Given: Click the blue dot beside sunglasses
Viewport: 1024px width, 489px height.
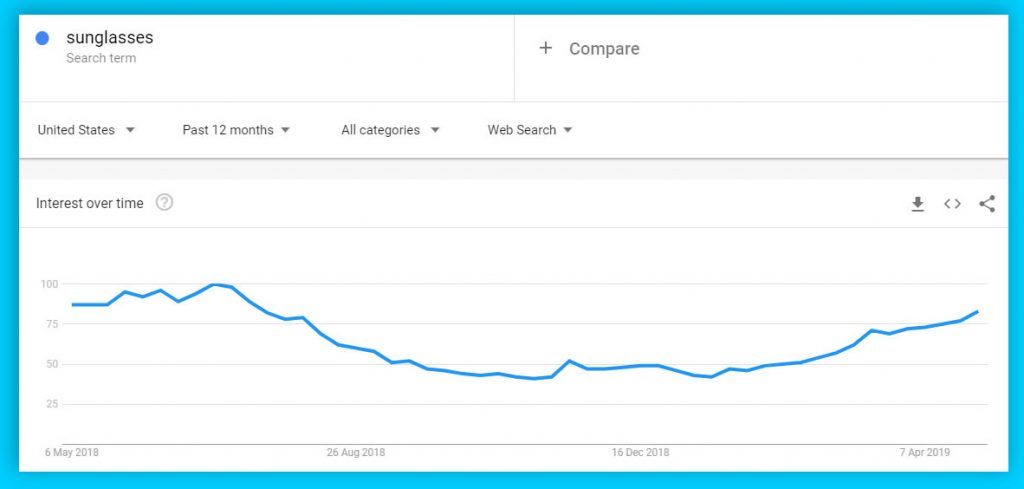Looking at the screenshot, I should [42, 39].
